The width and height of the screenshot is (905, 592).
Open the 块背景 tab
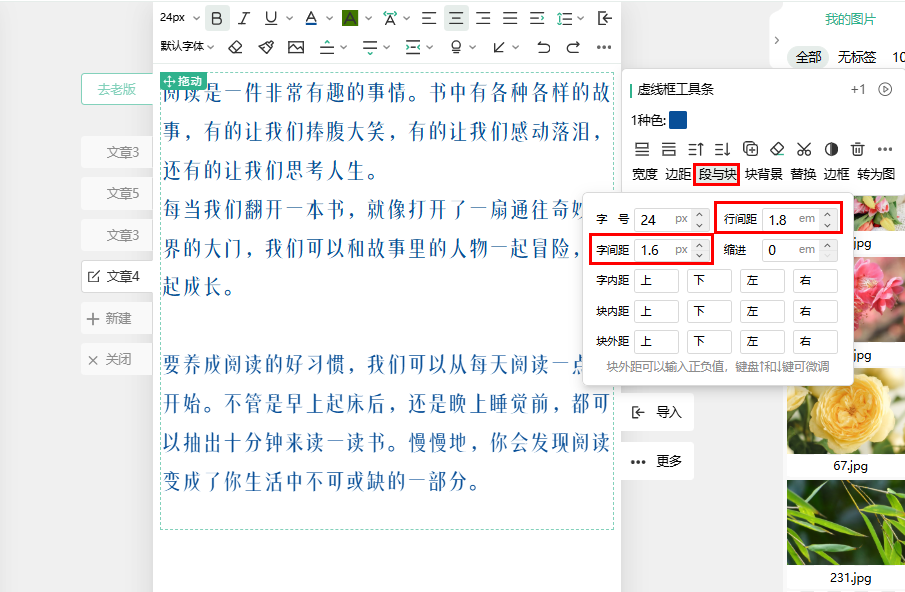coord(763,175)
